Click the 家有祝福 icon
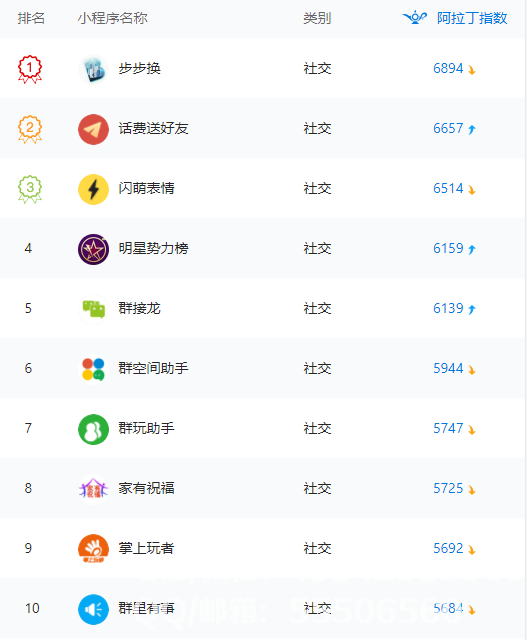This screenshot has width=527, height=640. tap(93, 489)
